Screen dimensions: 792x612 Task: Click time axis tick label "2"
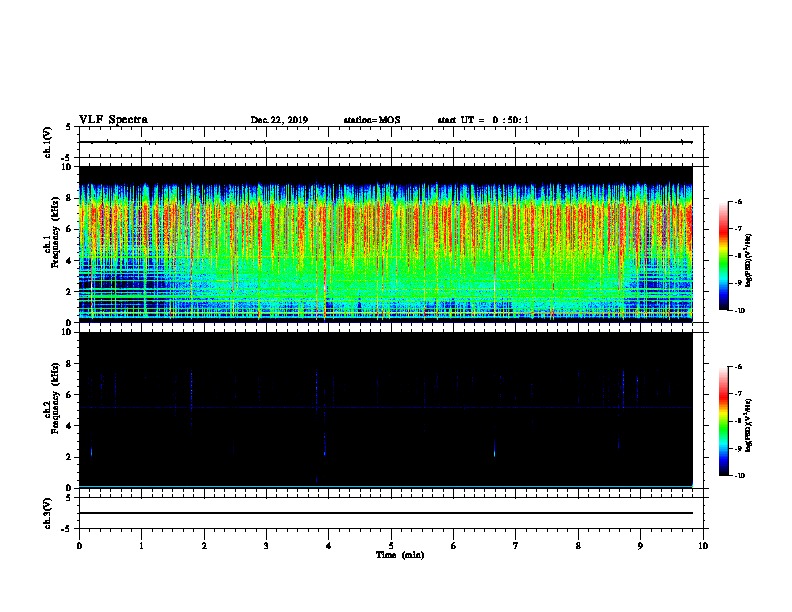pyautogui.click(x=204, y=546)
